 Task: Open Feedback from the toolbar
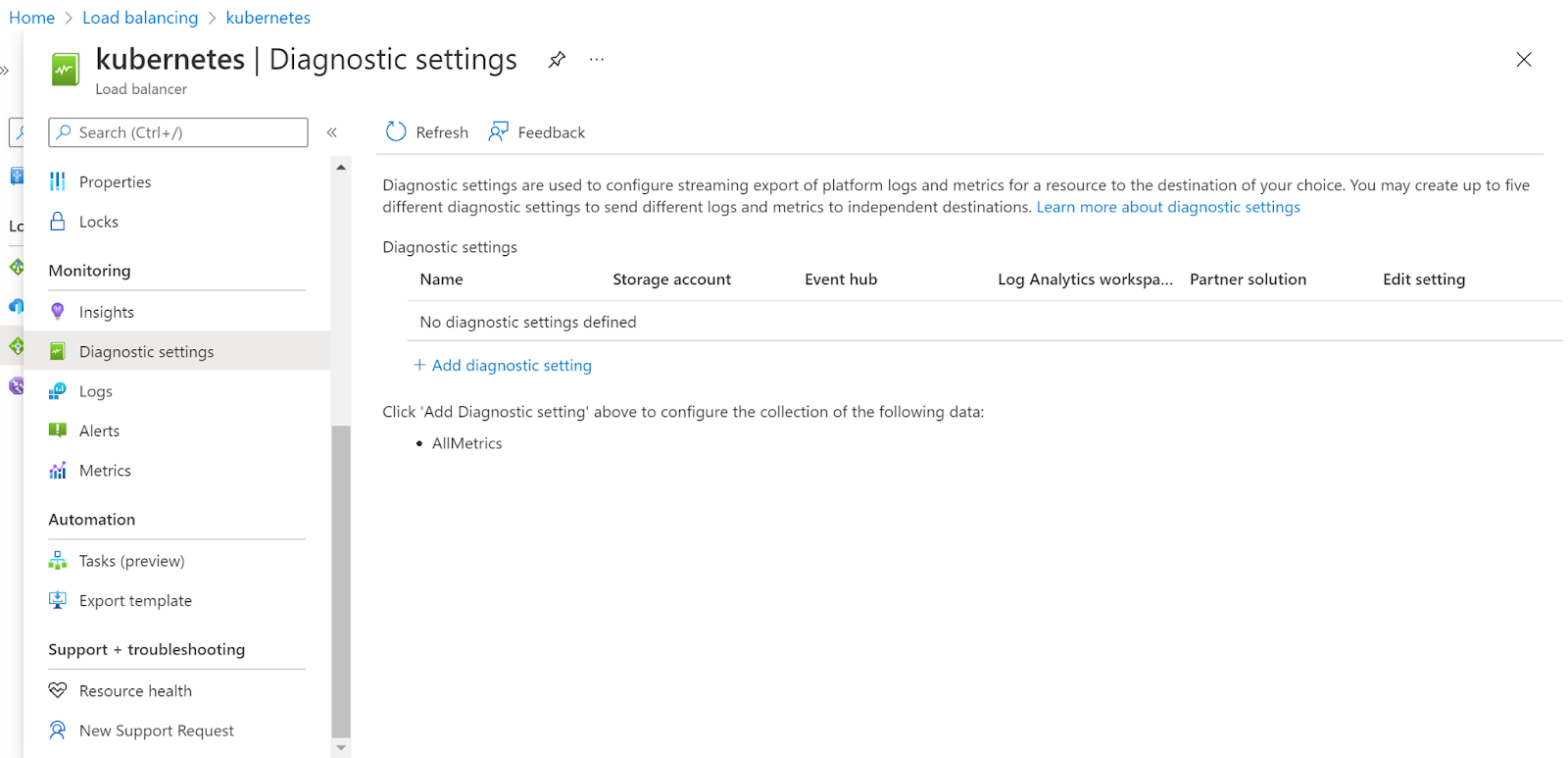tap(537, 132)
